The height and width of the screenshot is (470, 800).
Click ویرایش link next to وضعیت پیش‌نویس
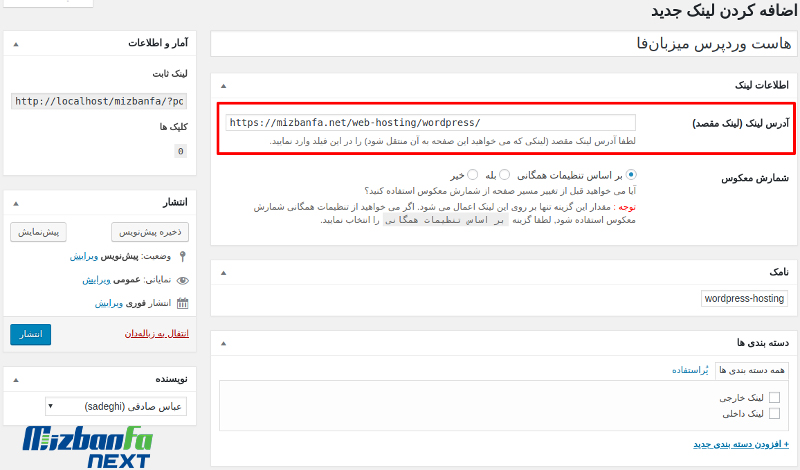pos(84,256)
